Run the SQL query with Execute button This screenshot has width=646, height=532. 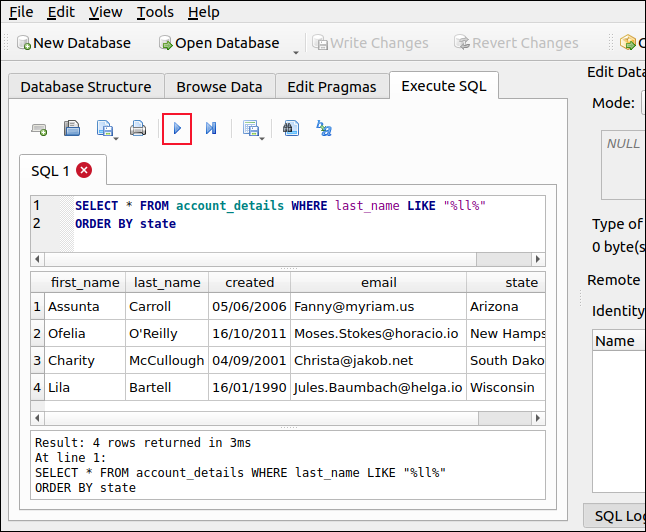(177, 128)
